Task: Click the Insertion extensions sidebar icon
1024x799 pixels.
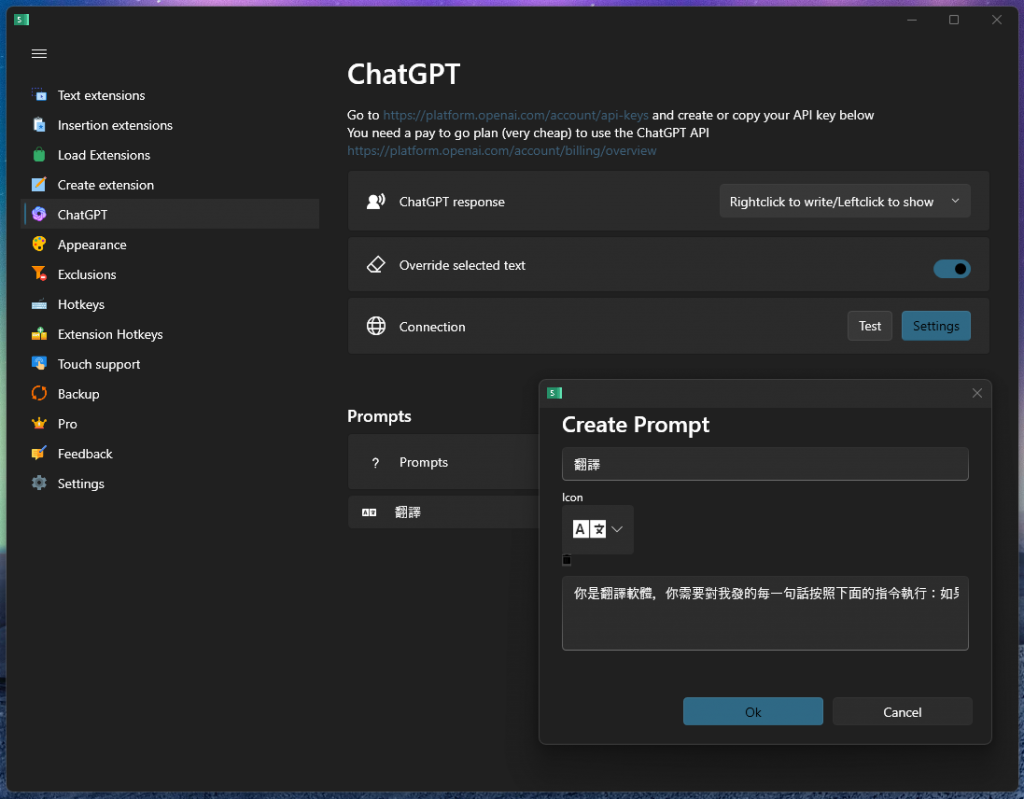Action: pos(39,125)
